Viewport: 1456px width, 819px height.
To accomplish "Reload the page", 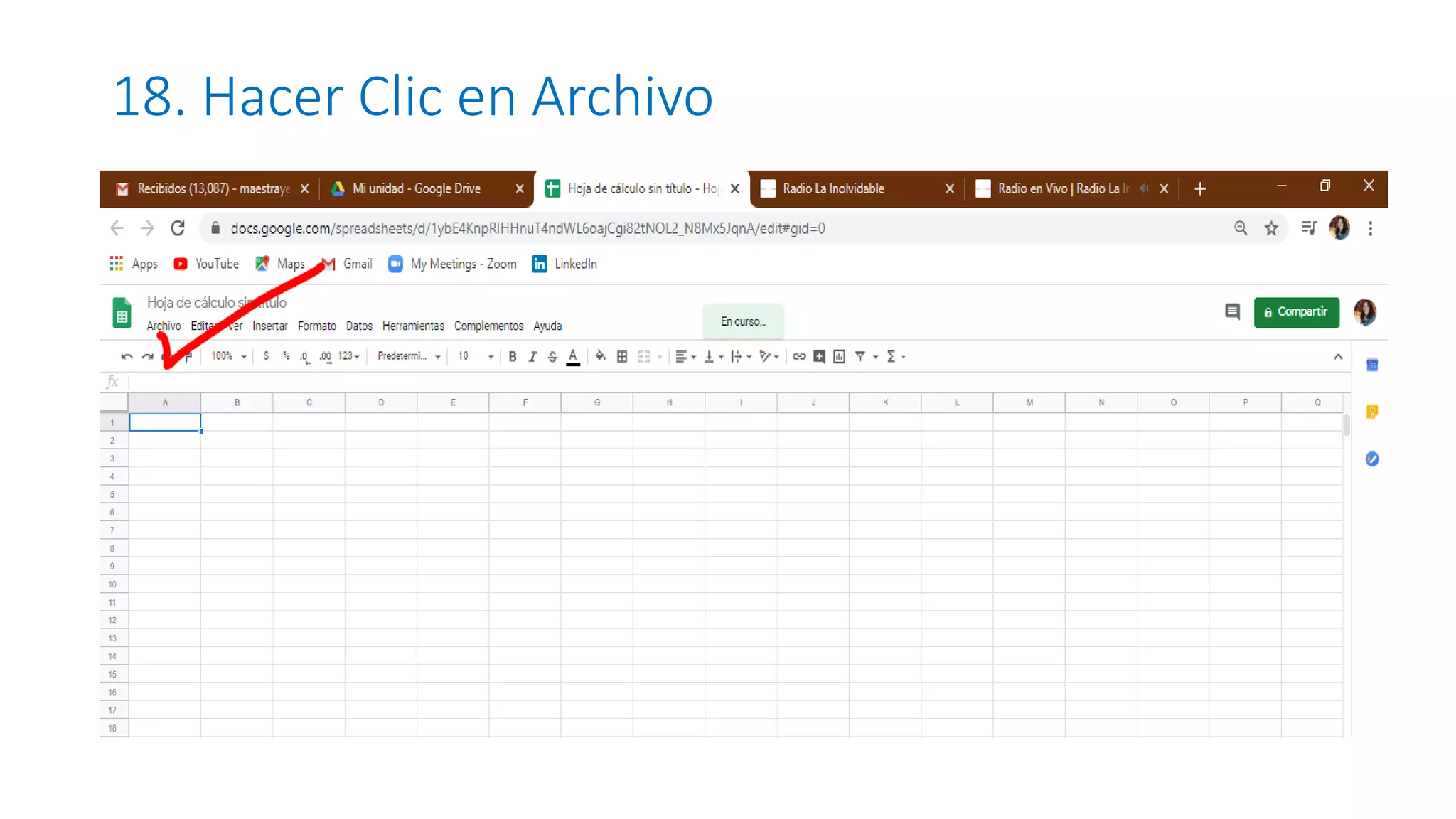I will (x=178, y=228).
